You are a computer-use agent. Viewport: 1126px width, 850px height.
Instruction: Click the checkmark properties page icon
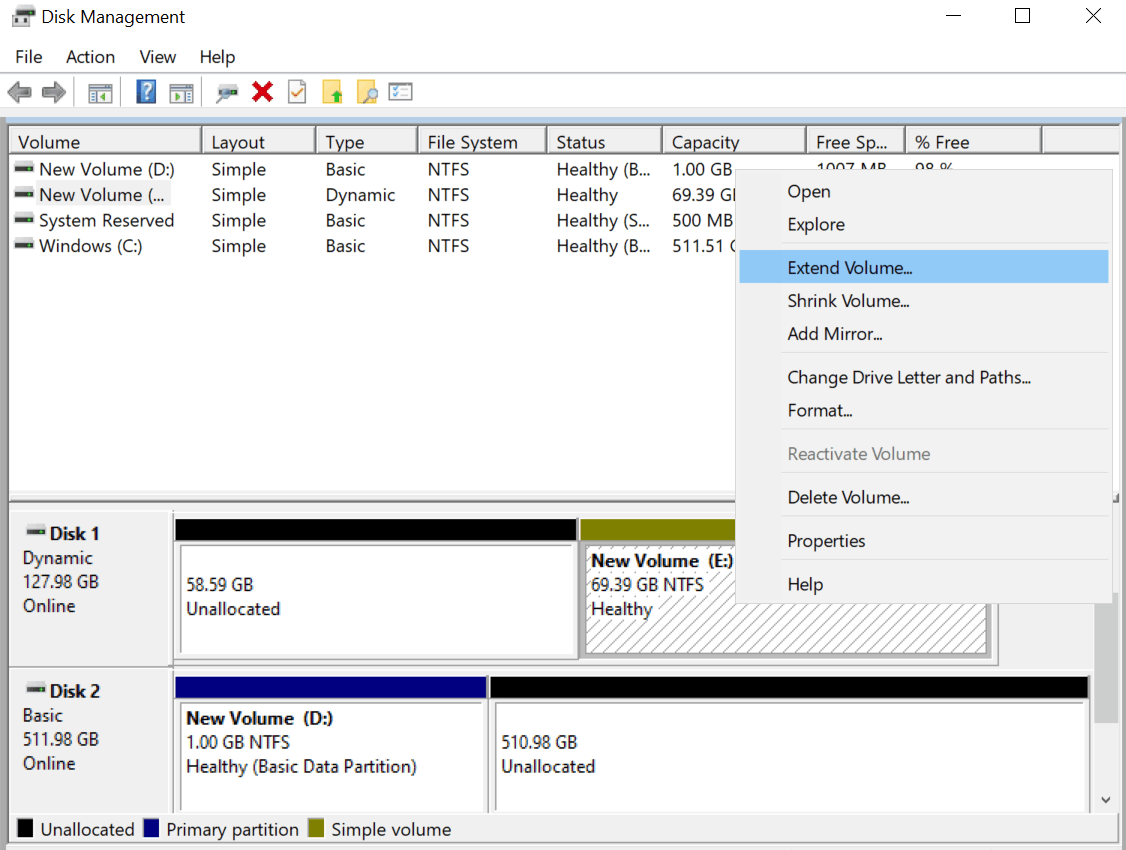pos(297,91)
